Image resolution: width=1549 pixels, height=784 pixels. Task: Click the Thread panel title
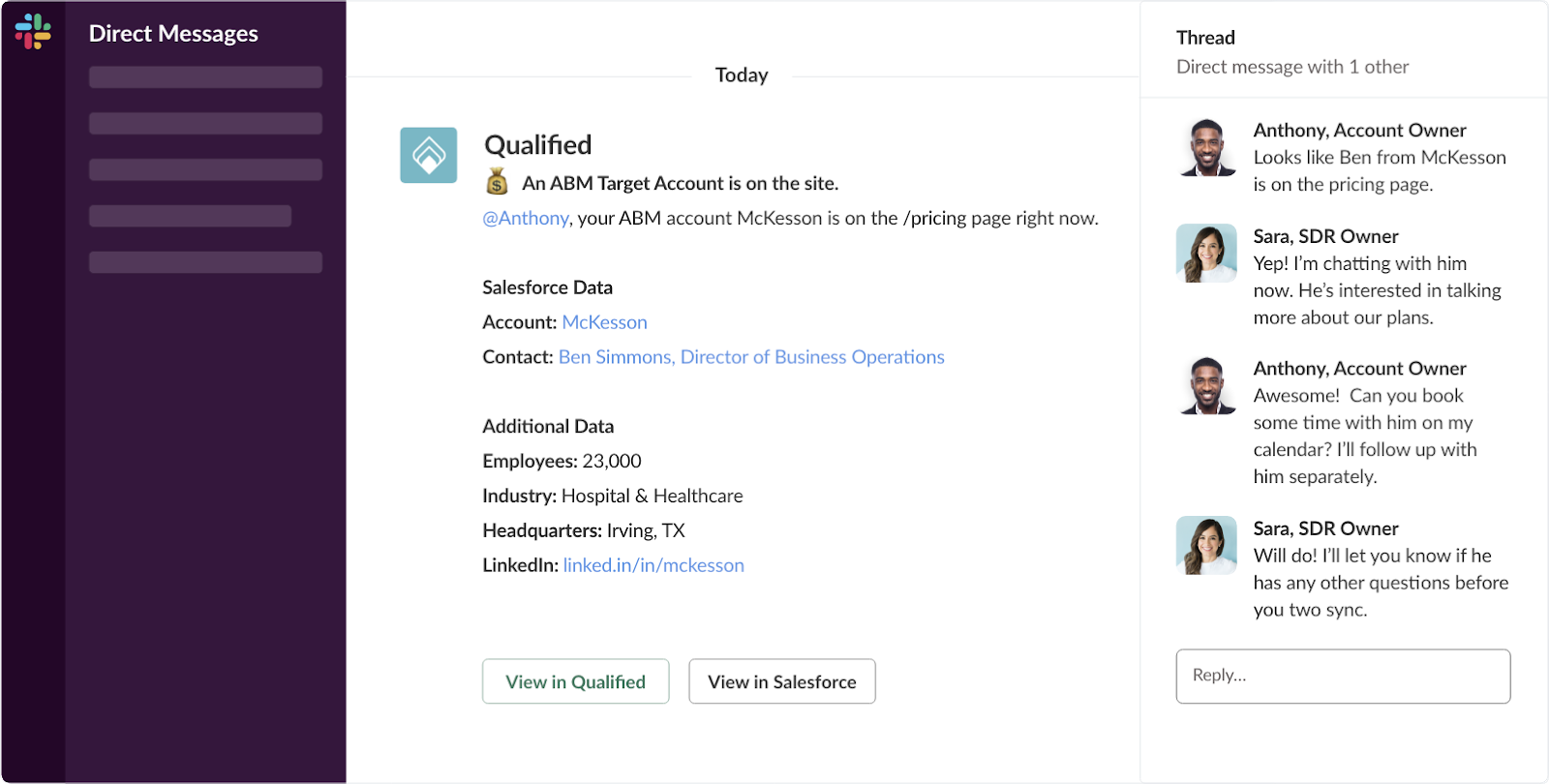1205,38
